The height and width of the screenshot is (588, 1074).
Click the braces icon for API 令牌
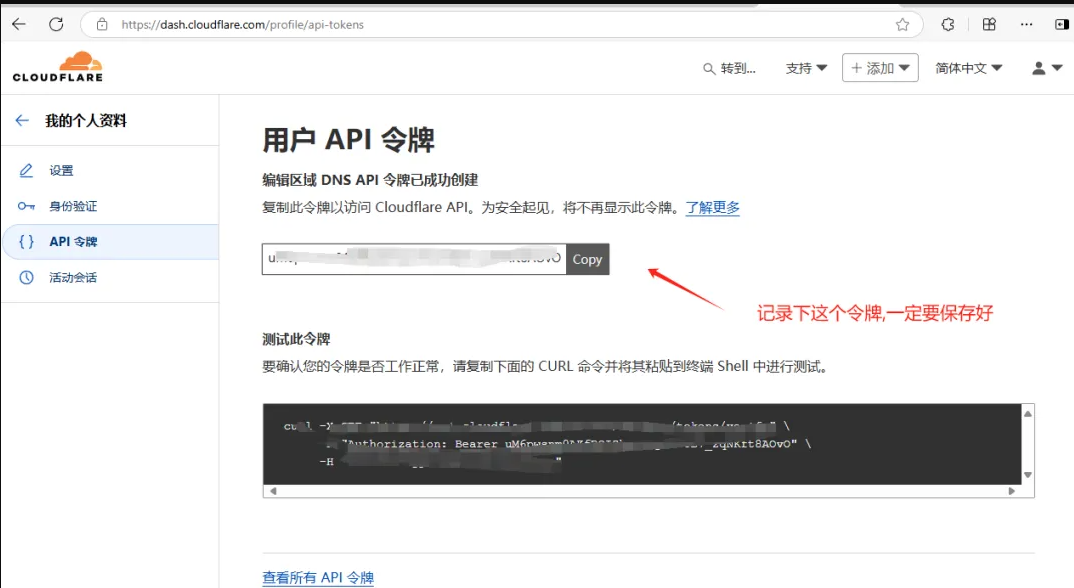[x=26, y=242]
